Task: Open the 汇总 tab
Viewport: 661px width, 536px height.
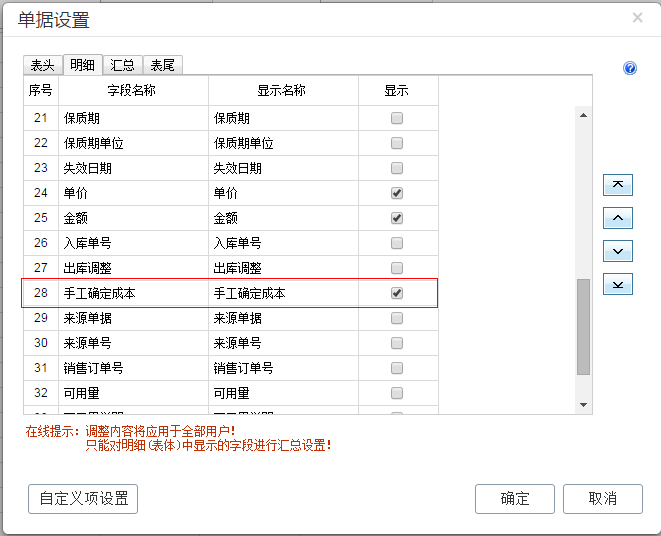Action: click(x=122, y=65)
